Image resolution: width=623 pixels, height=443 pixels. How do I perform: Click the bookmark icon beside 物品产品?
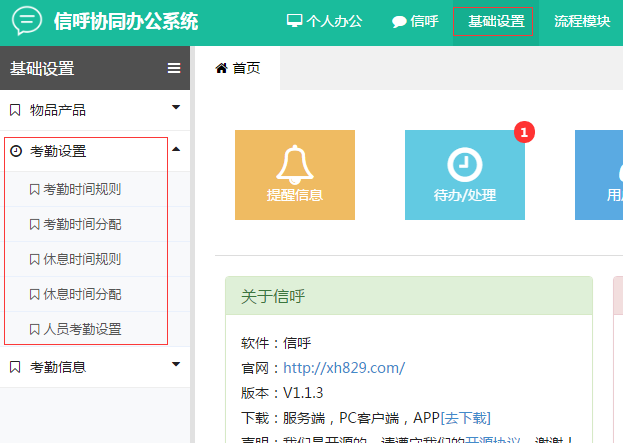pyautogui.click(x=15, y=109)
